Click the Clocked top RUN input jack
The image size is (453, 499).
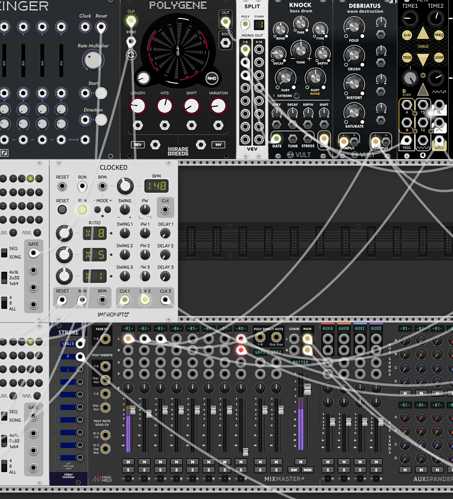(x=82, y=186)
